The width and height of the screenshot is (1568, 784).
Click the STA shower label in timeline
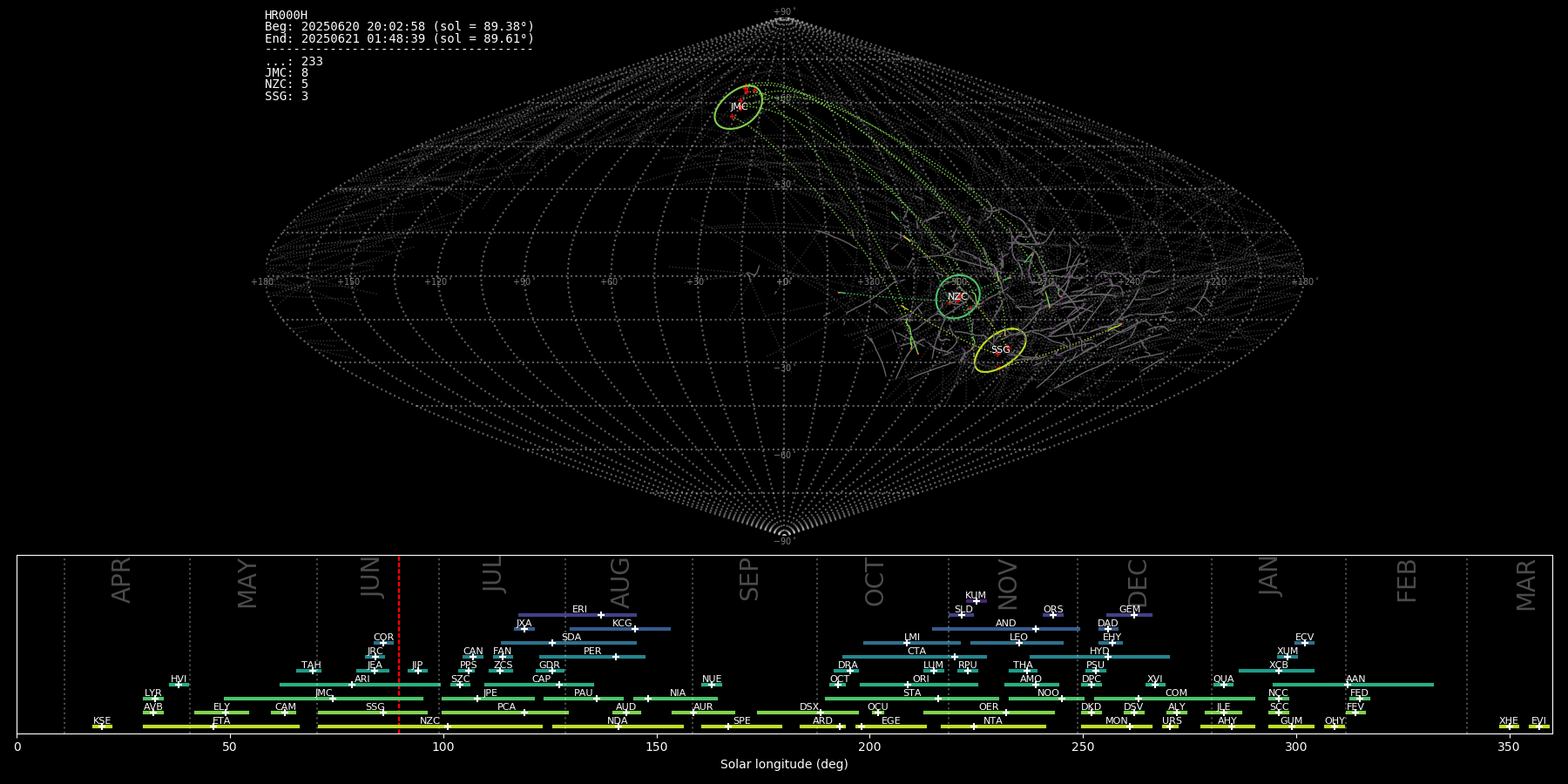912,693
